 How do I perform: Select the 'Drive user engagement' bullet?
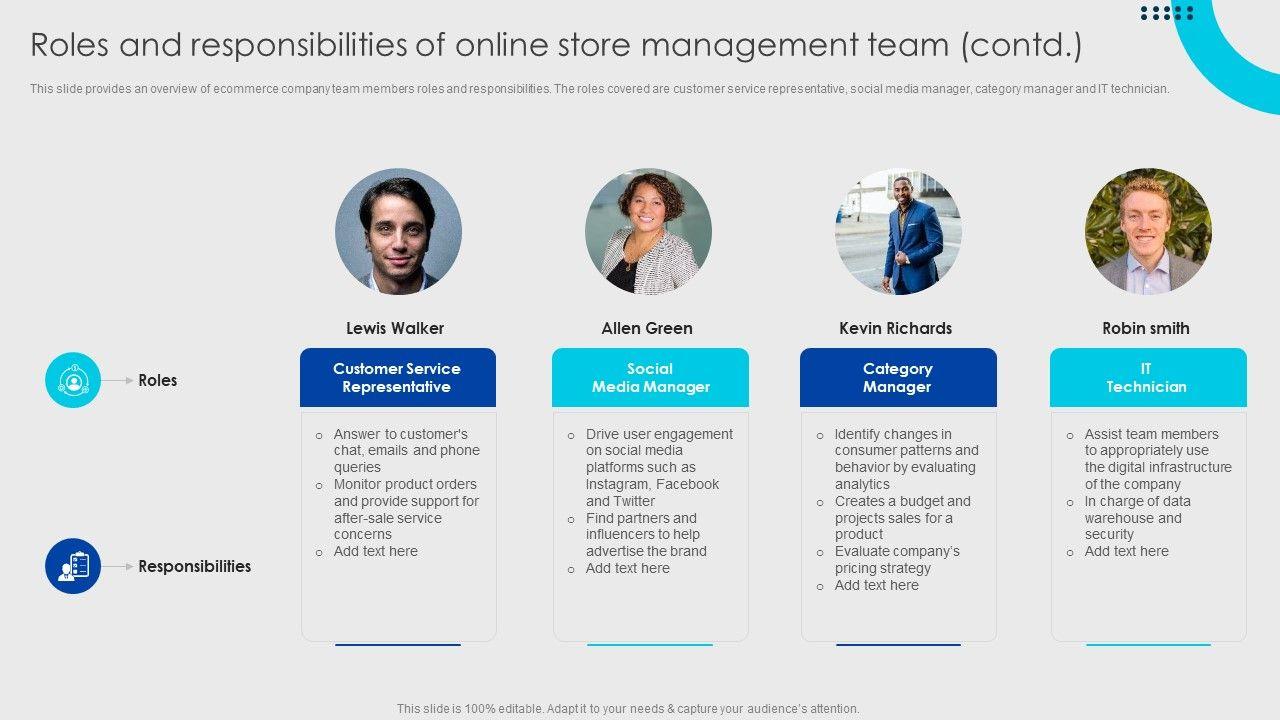651,467
